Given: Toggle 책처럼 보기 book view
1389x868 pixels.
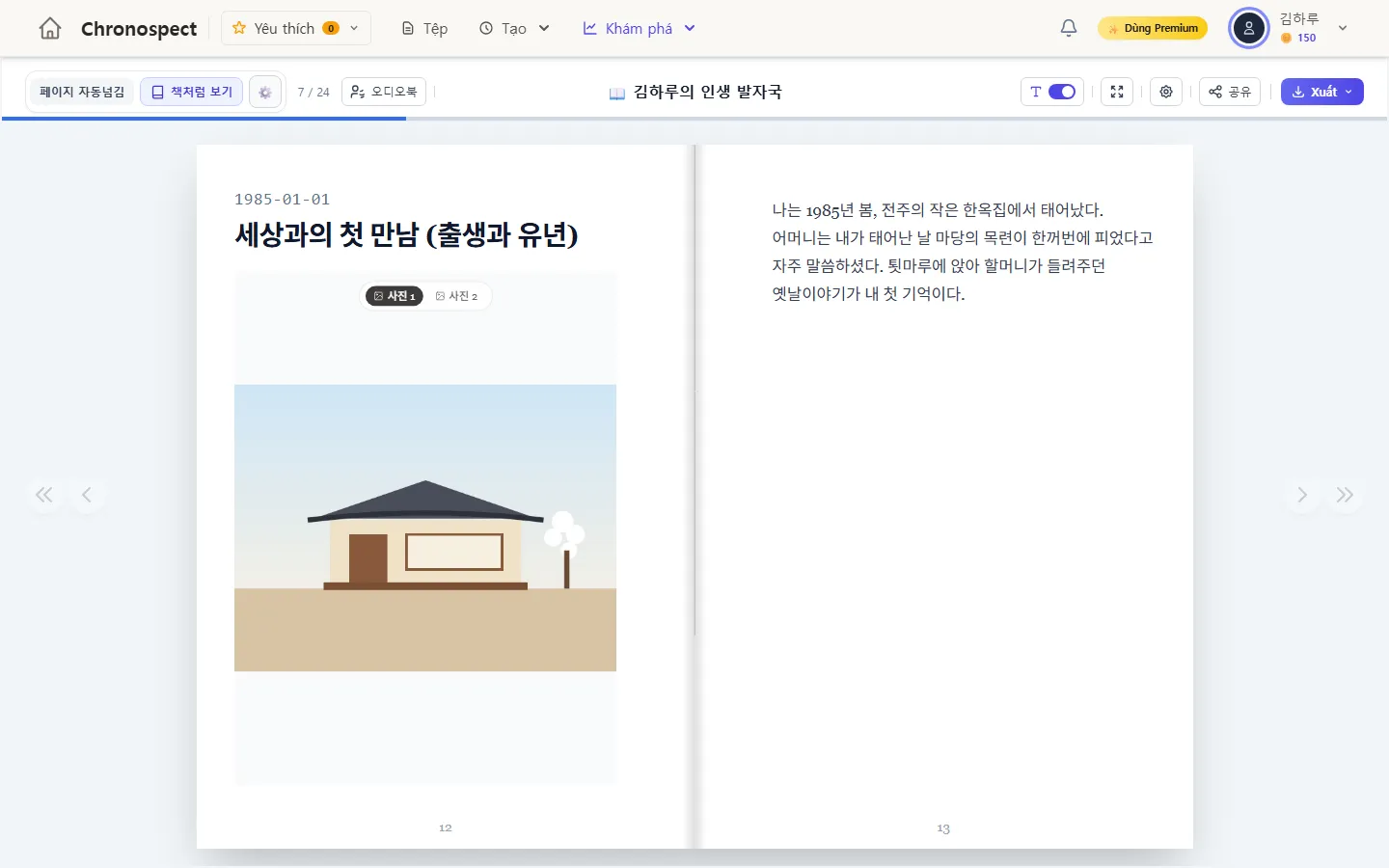Looking at the screenshot, I should tap(192, 92).
